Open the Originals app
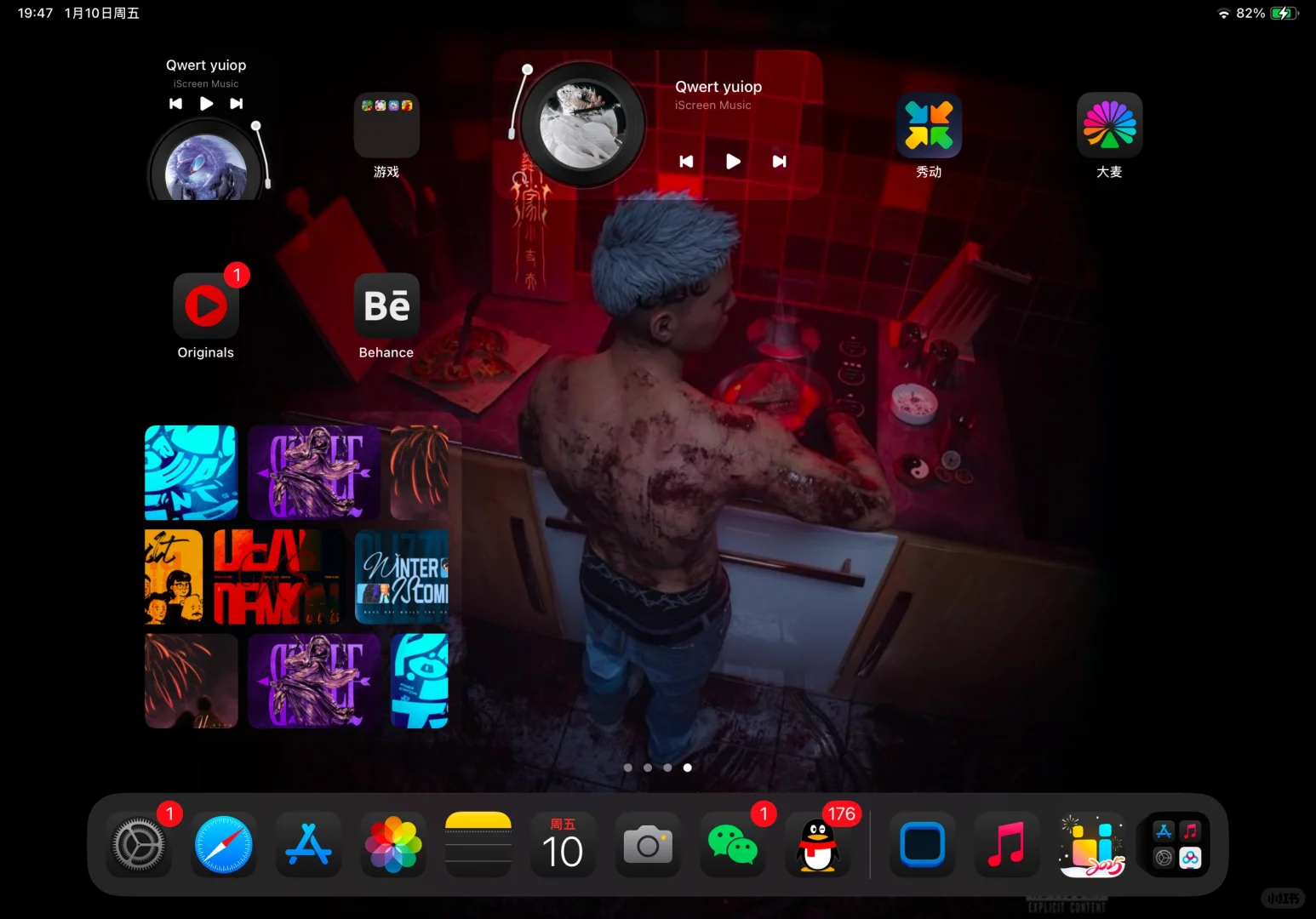The width and height of the screenshot is (1316, 919). click(206, 305)
